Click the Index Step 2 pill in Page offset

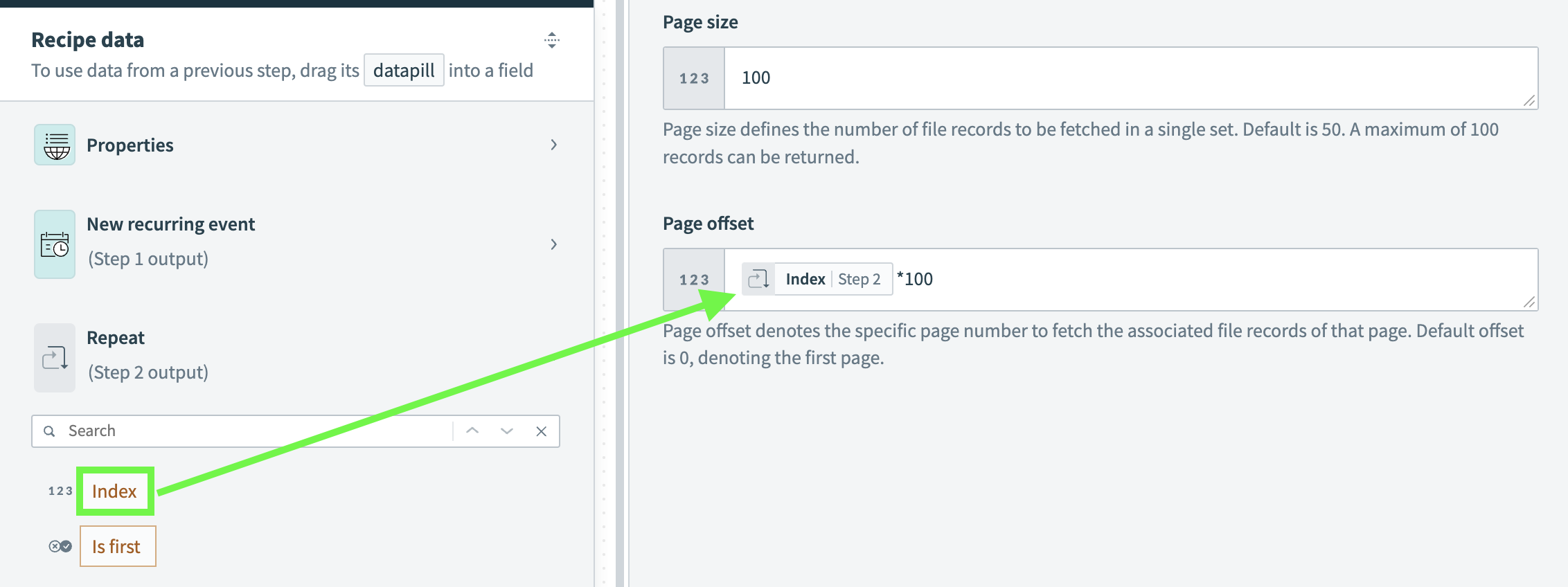tap(817, 279)
